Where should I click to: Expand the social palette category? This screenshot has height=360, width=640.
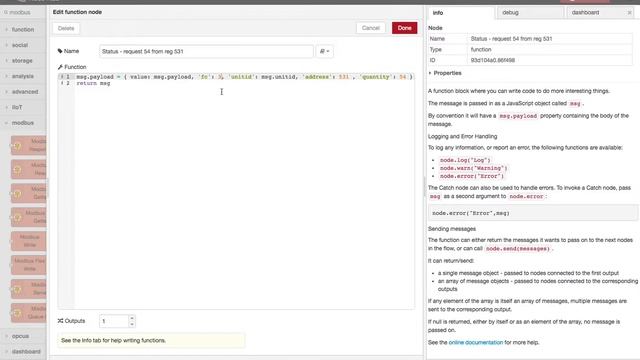point(23,45)
